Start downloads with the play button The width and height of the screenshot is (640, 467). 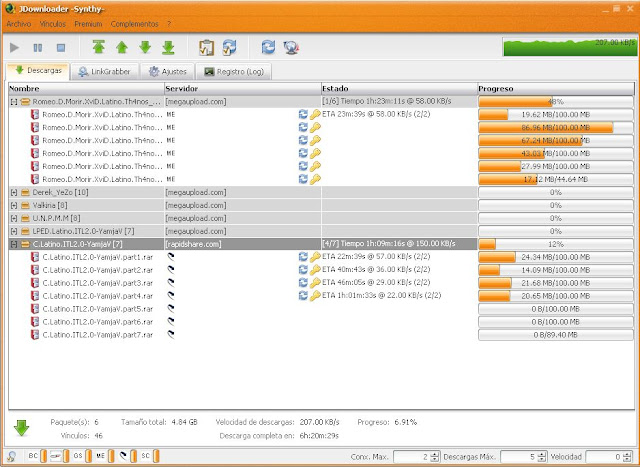[x=14, y=48]
